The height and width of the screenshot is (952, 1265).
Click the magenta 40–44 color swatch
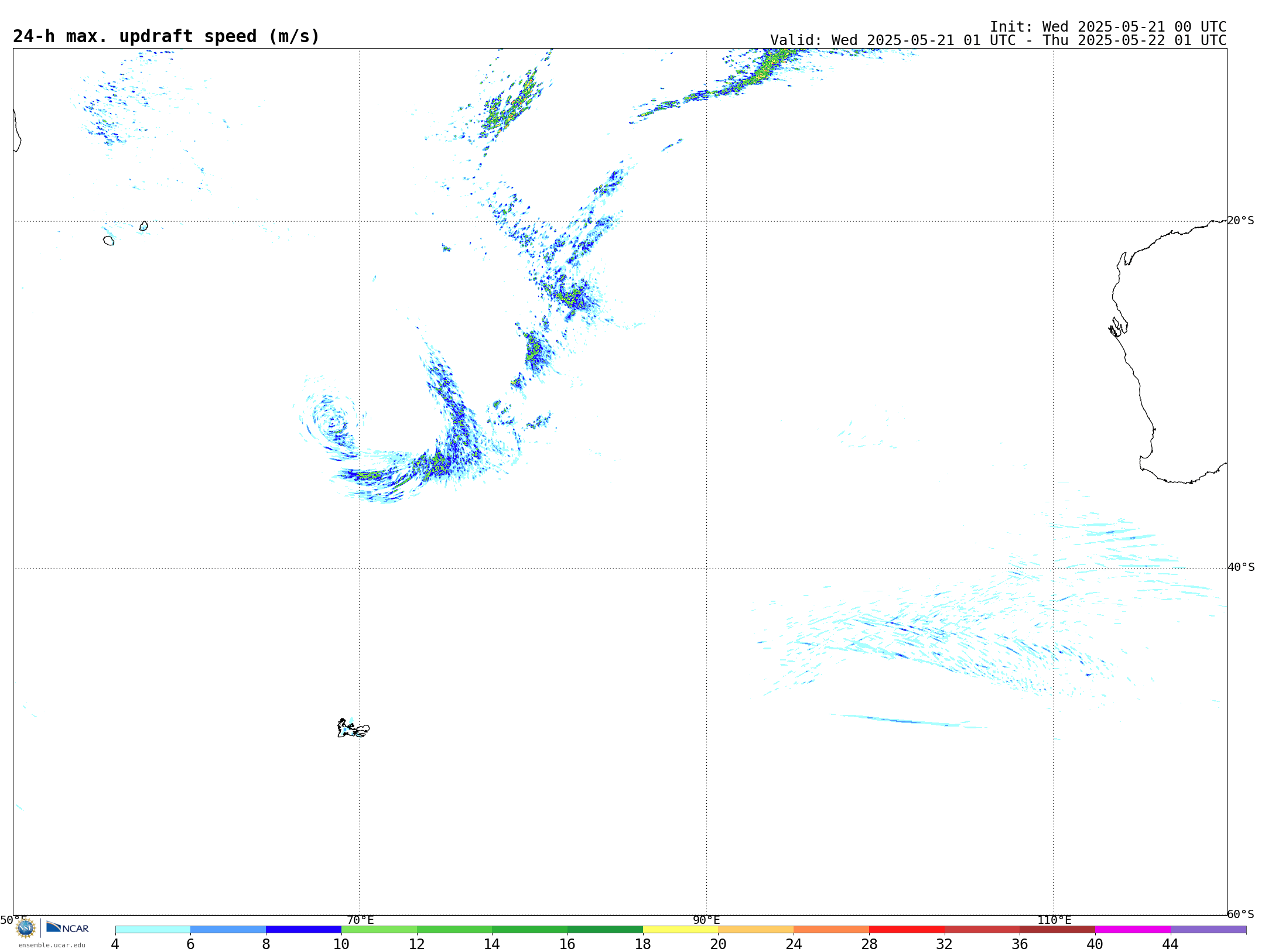[x=1133, y=929]
